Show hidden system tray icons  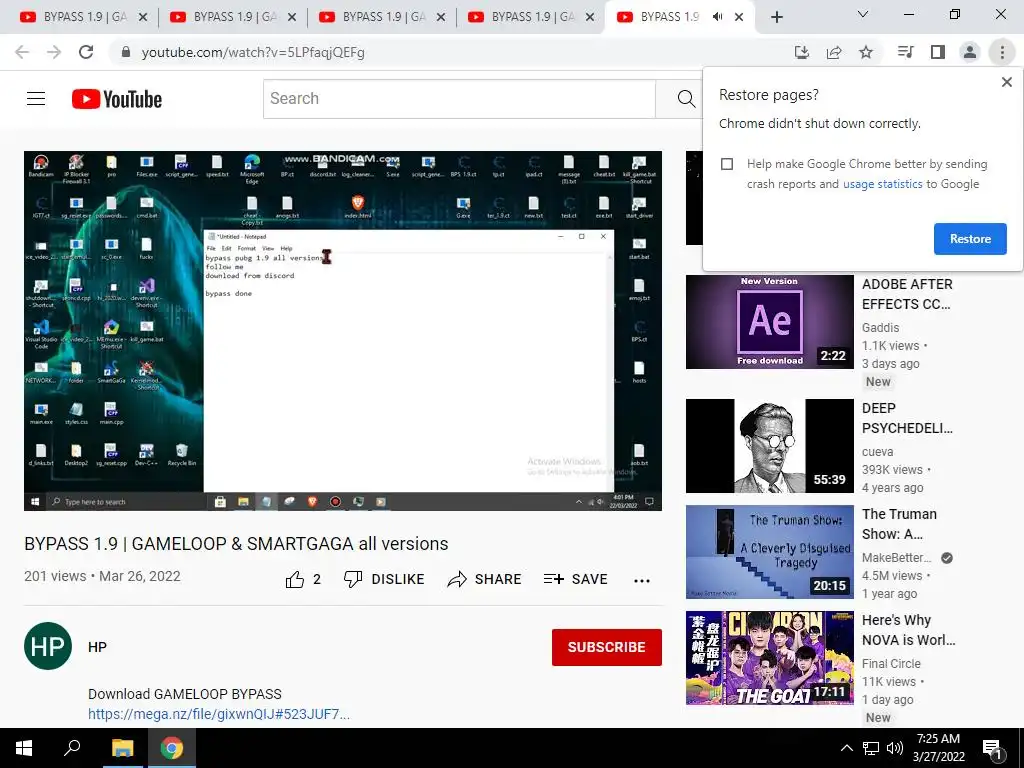[x=846, y=748]
